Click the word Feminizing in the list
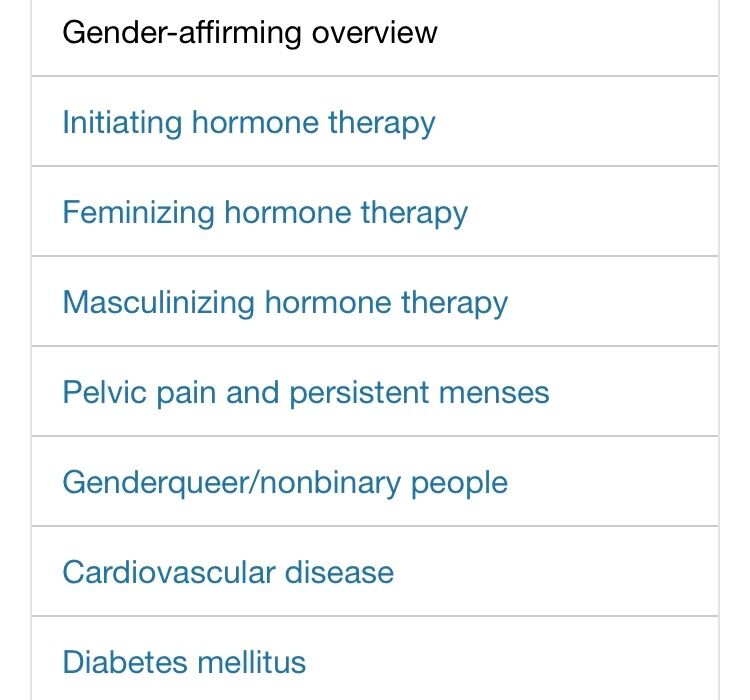Screen dimensions: 750x700 (139, 213)
